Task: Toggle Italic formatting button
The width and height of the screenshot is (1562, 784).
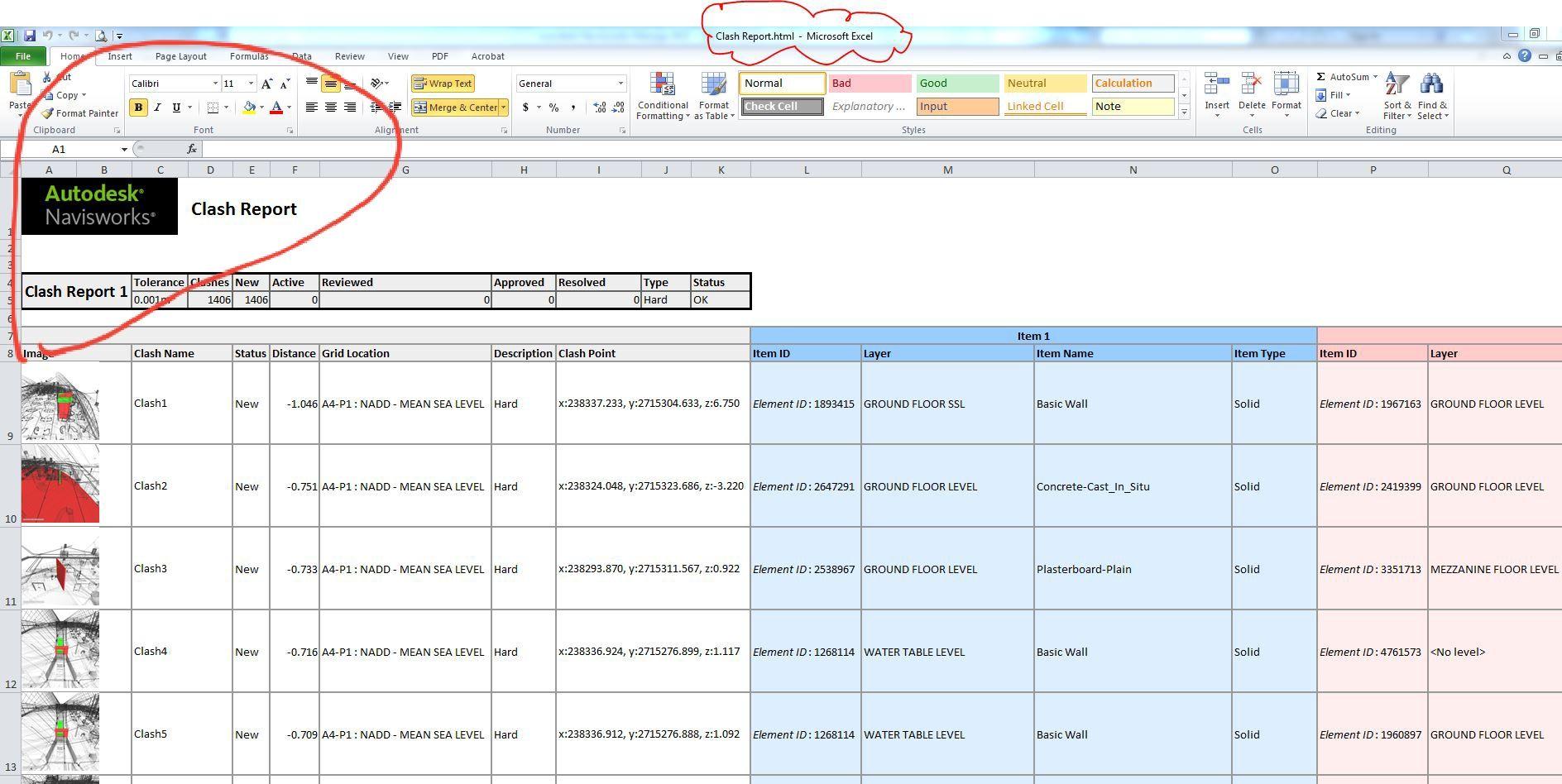Action: click(157, 108)
